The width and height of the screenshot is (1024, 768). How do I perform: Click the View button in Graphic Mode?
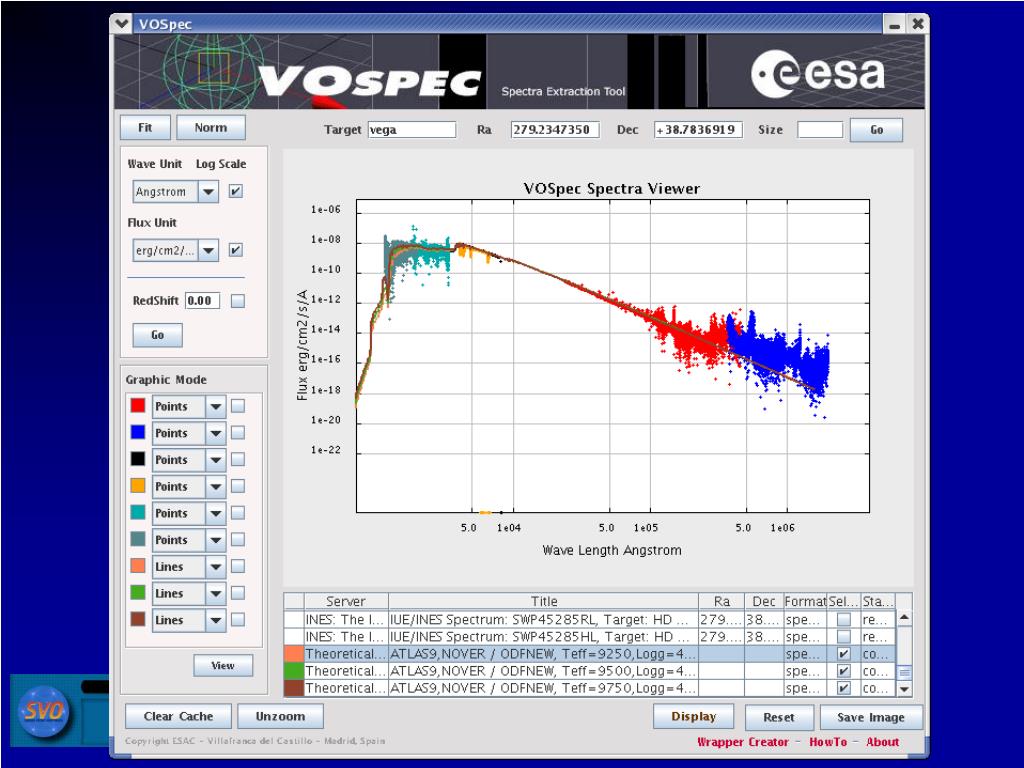(223, 665)
